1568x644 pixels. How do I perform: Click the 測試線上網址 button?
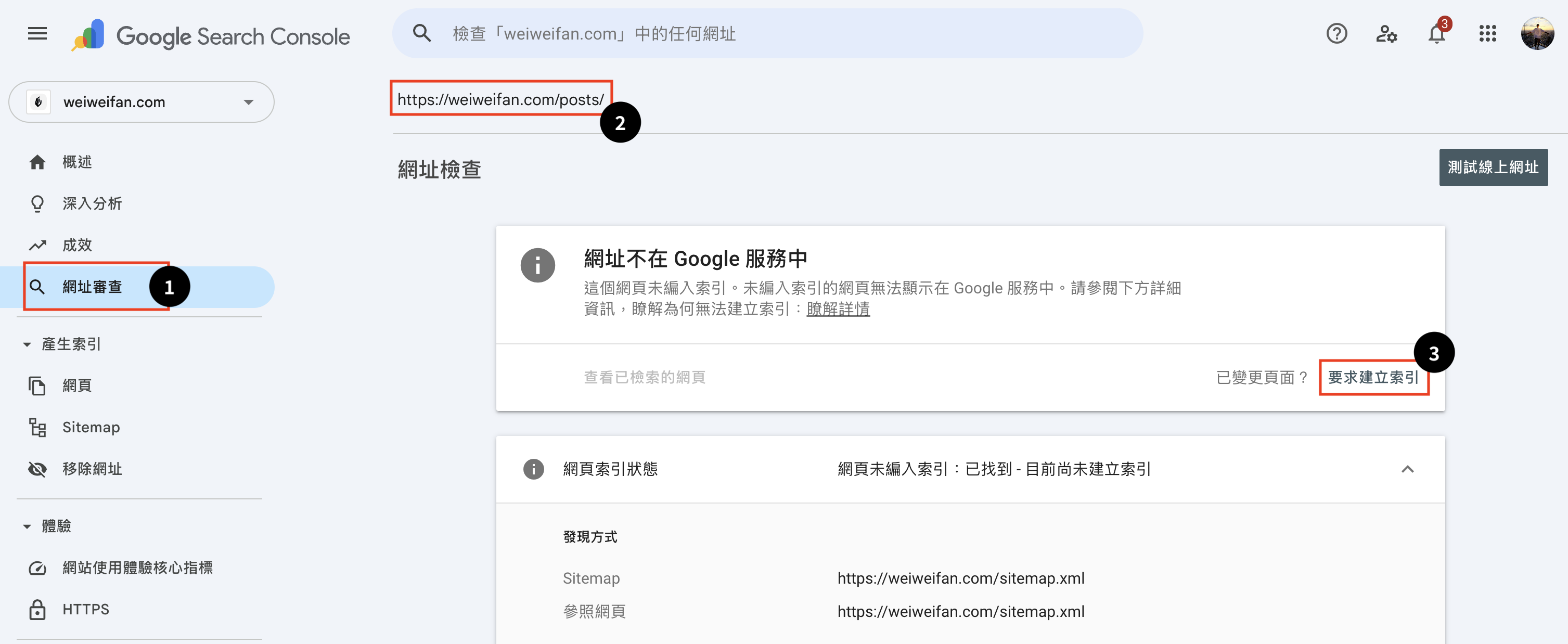click(x=1493, y=168)
